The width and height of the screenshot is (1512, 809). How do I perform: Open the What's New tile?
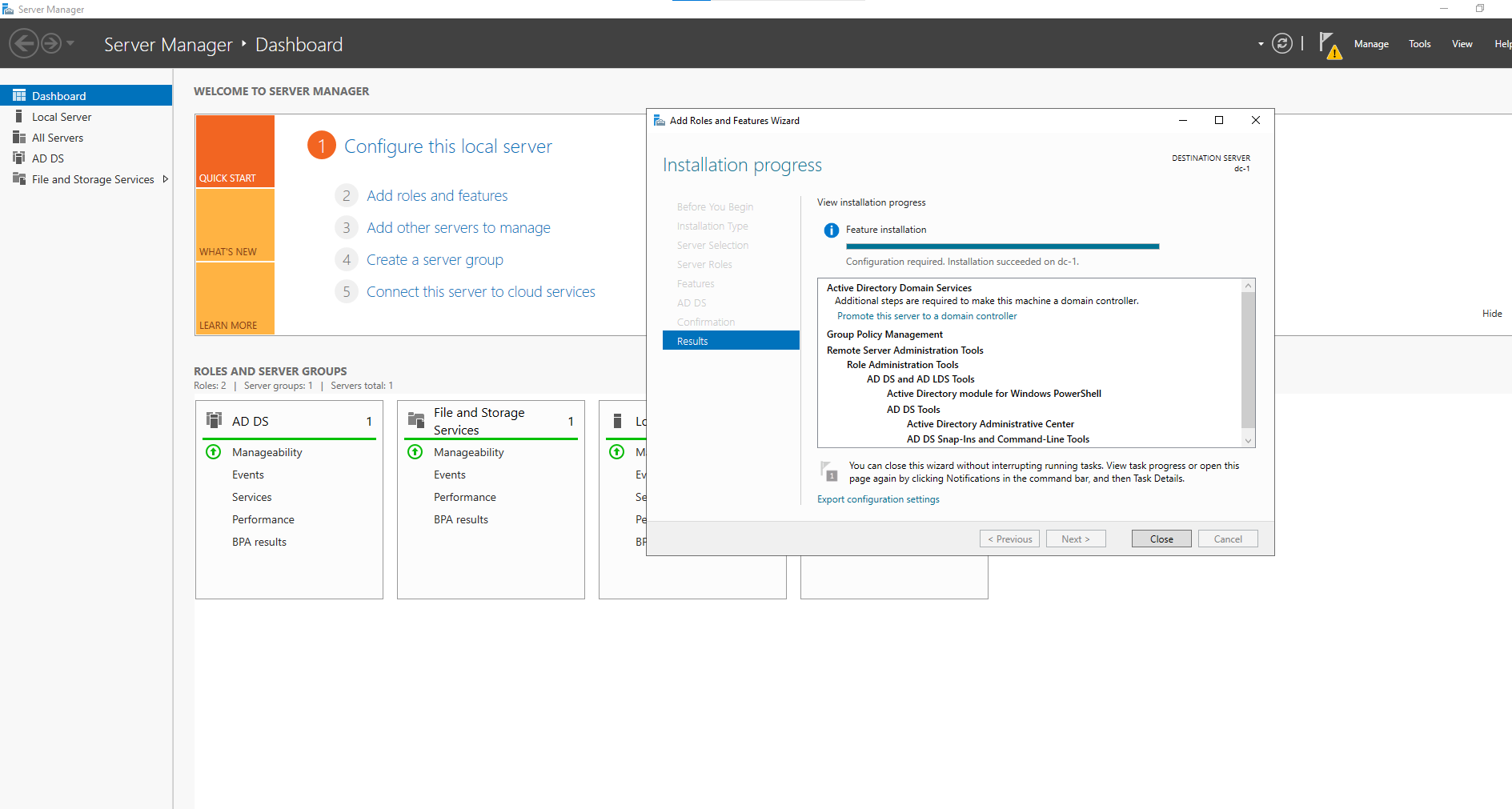[235, 225]
